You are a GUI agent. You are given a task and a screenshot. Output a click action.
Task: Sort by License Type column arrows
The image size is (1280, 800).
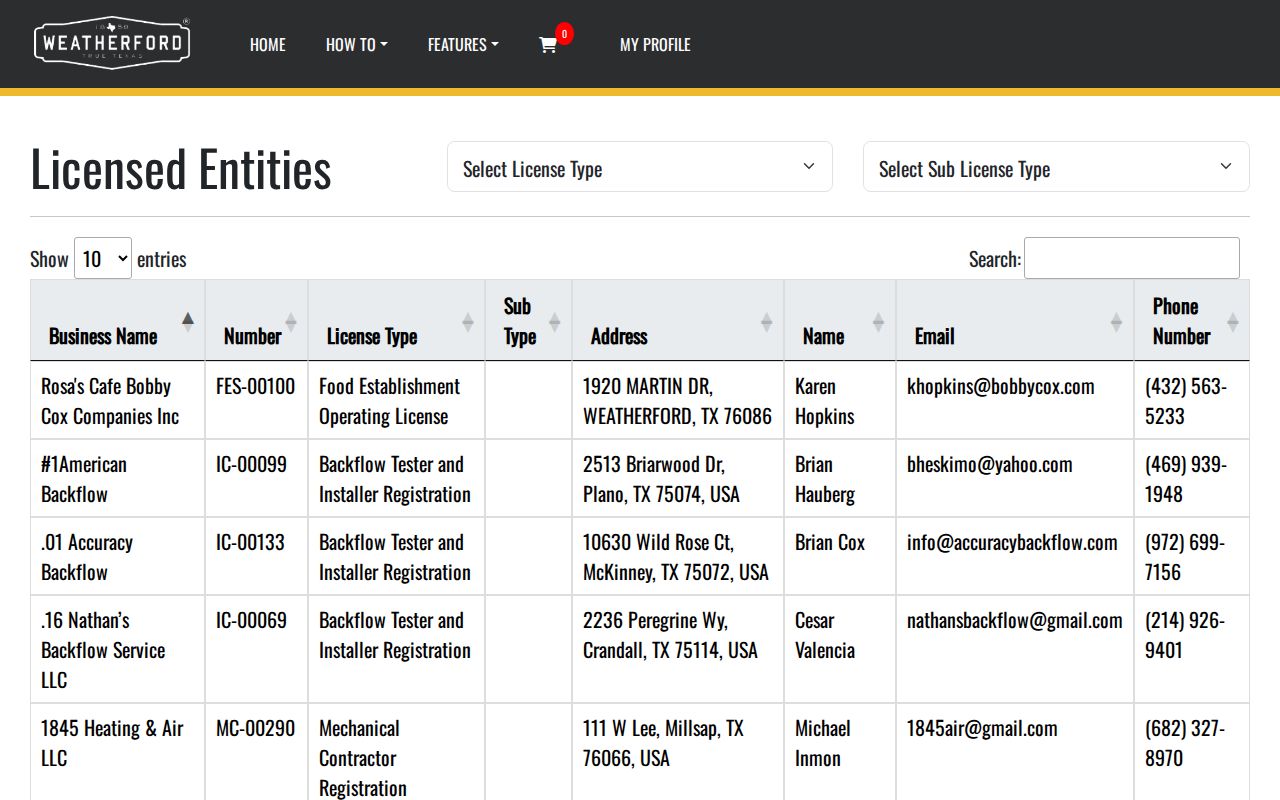467,321
